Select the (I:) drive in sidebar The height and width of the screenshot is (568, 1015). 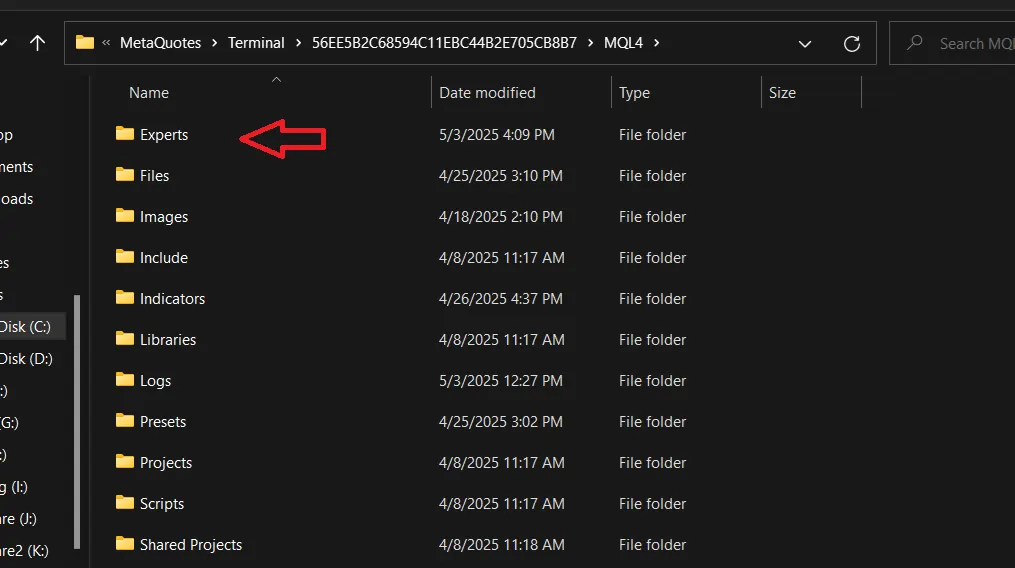[x=14, y=487]
